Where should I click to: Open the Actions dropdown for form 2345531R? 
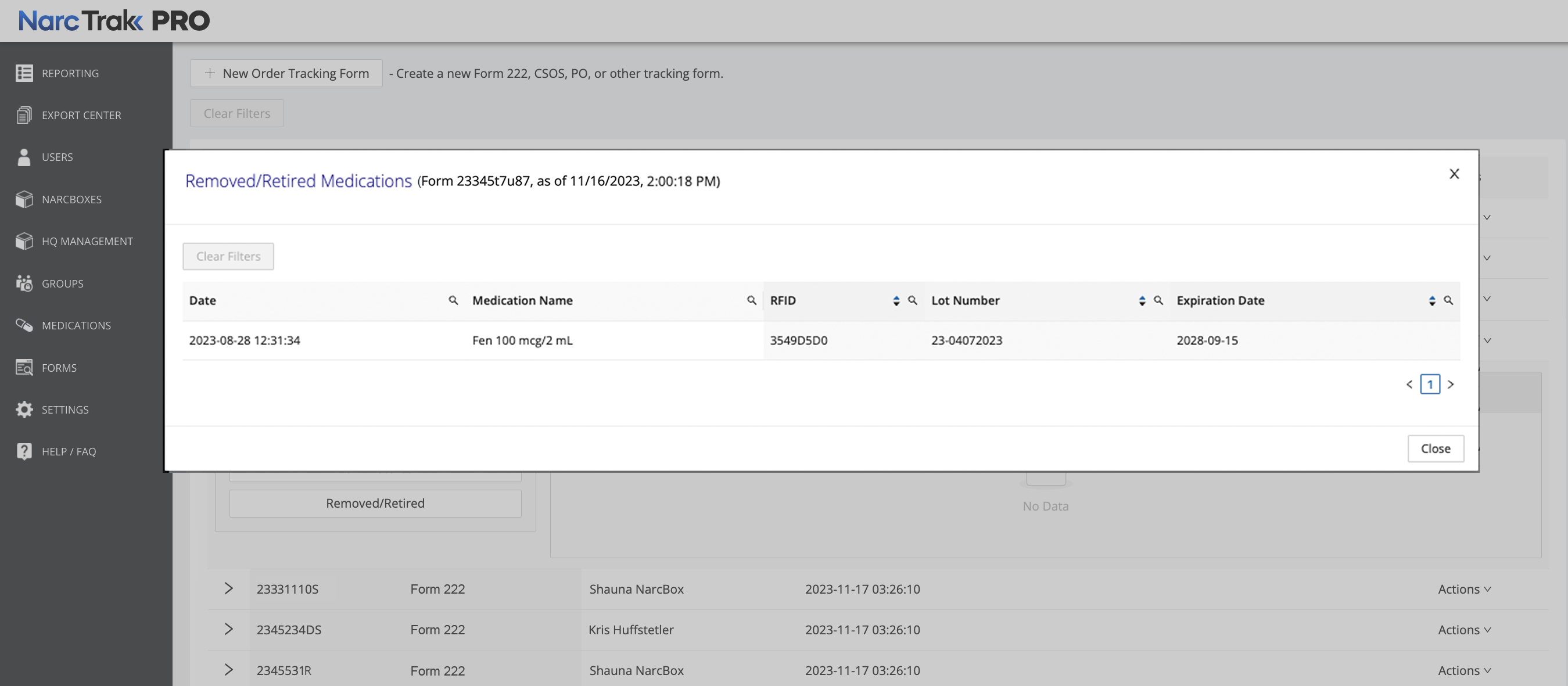tap(1463, 670)
